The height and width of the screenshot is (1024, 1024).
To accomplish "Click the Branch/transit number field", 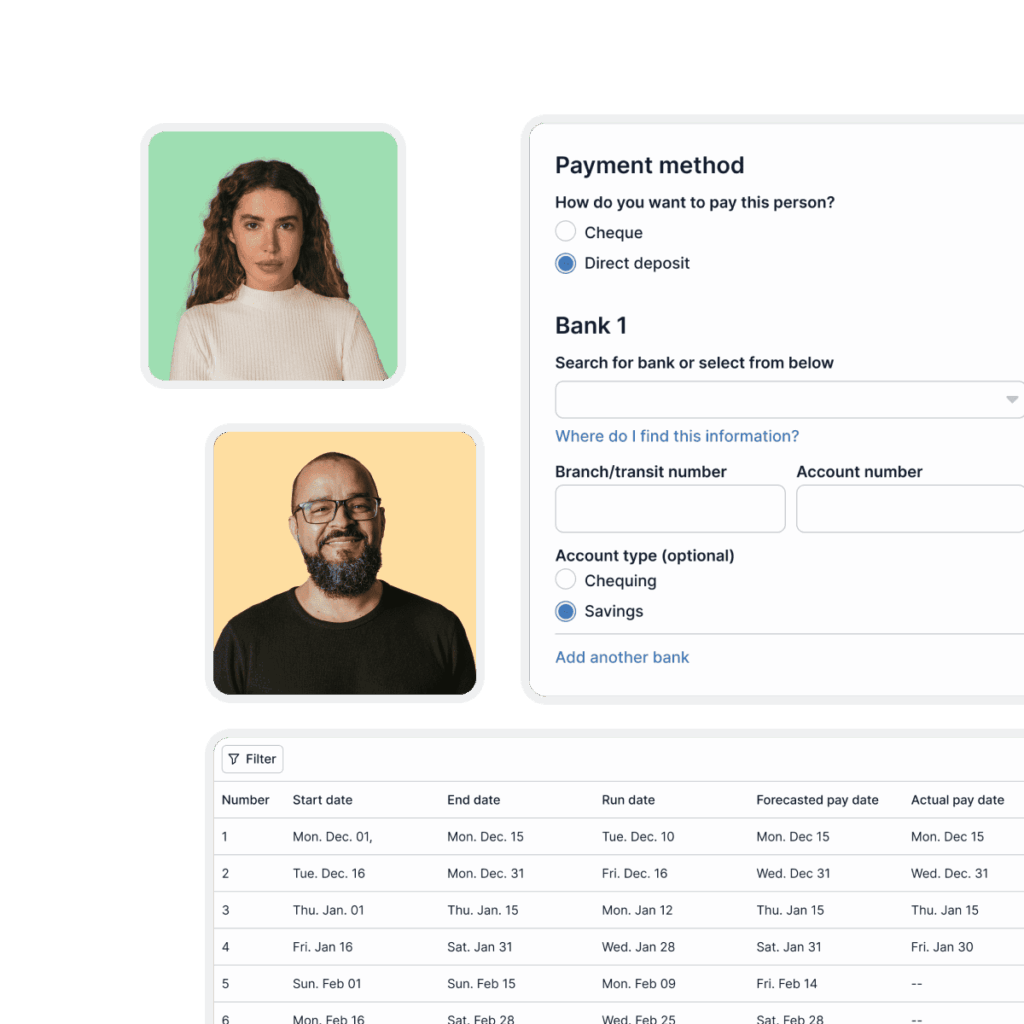I will click(x=670, y=509).
